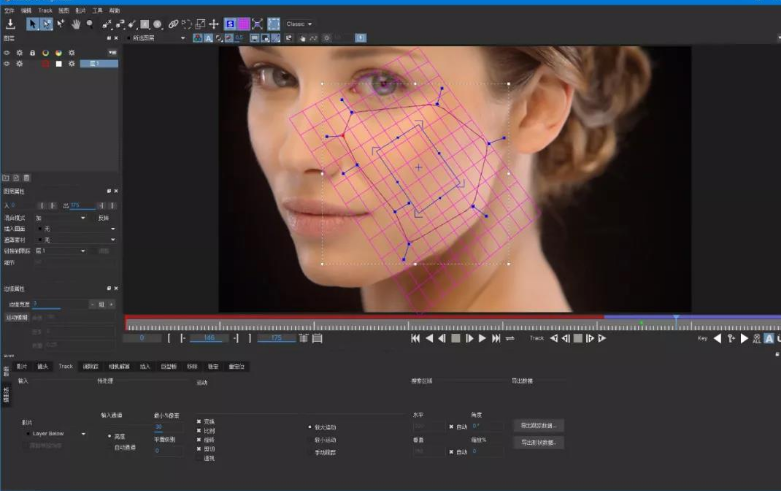Screen dimensions: 781x491
Task: Select the arrow pick tool
Action: (x=32, y=24)
